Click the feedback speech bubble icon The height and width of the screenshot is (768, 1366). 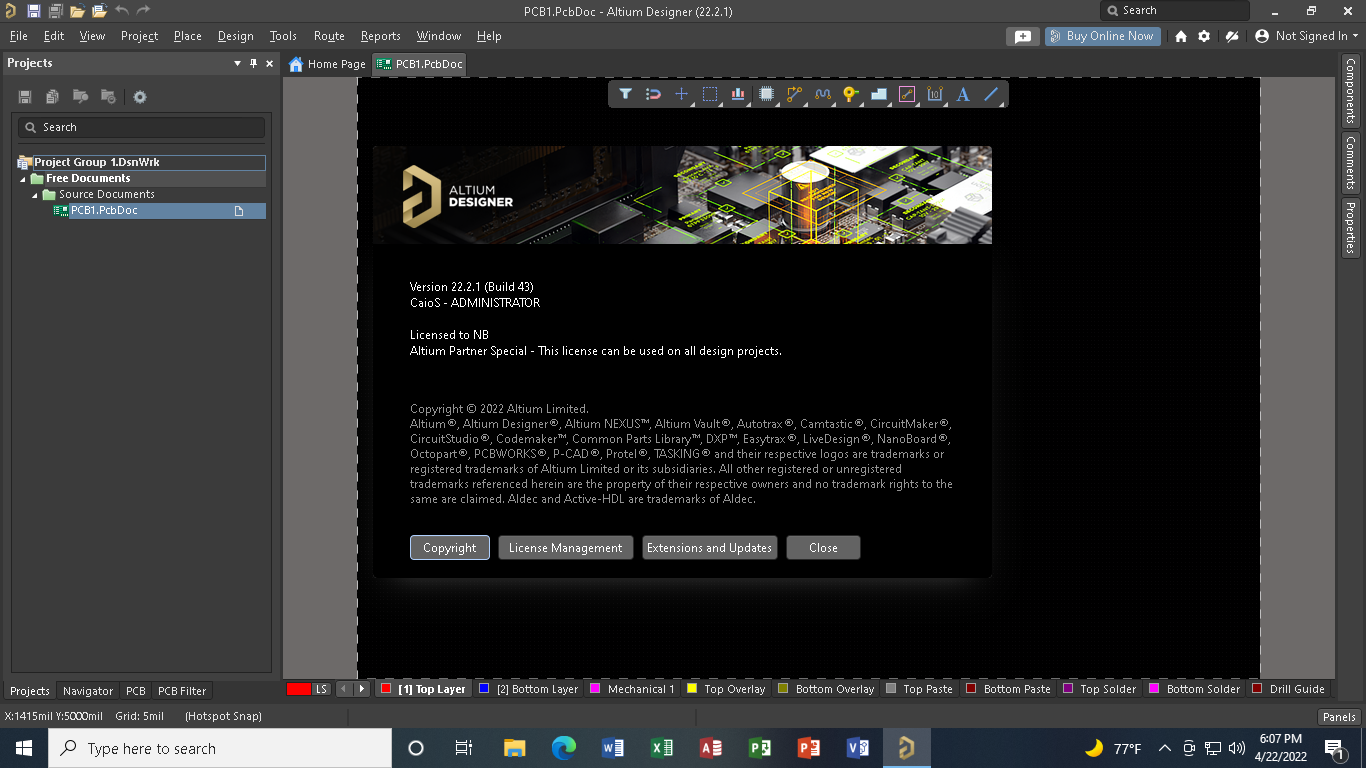1022,36
